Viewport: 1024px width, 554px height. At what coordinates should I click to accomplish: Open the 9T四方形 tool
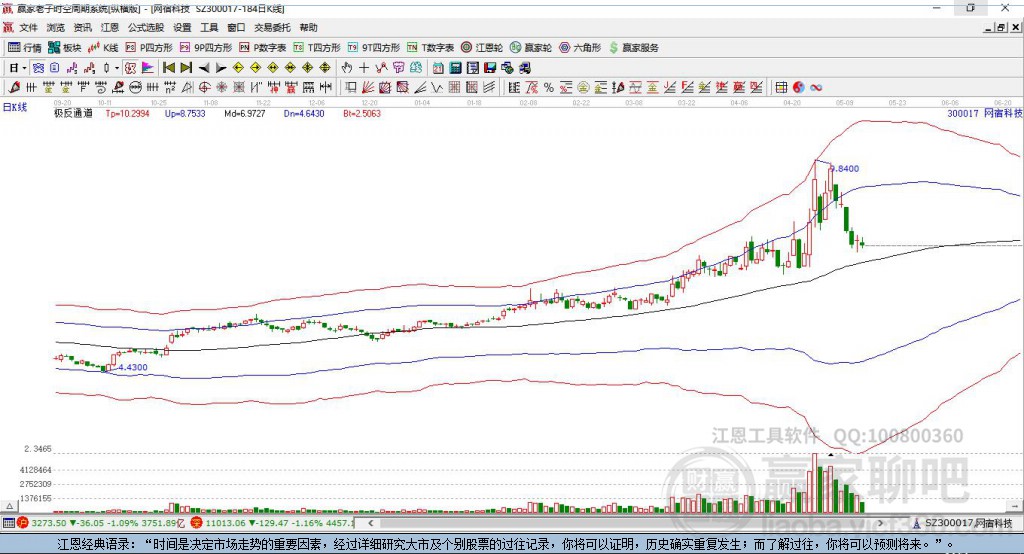point(374,48)
